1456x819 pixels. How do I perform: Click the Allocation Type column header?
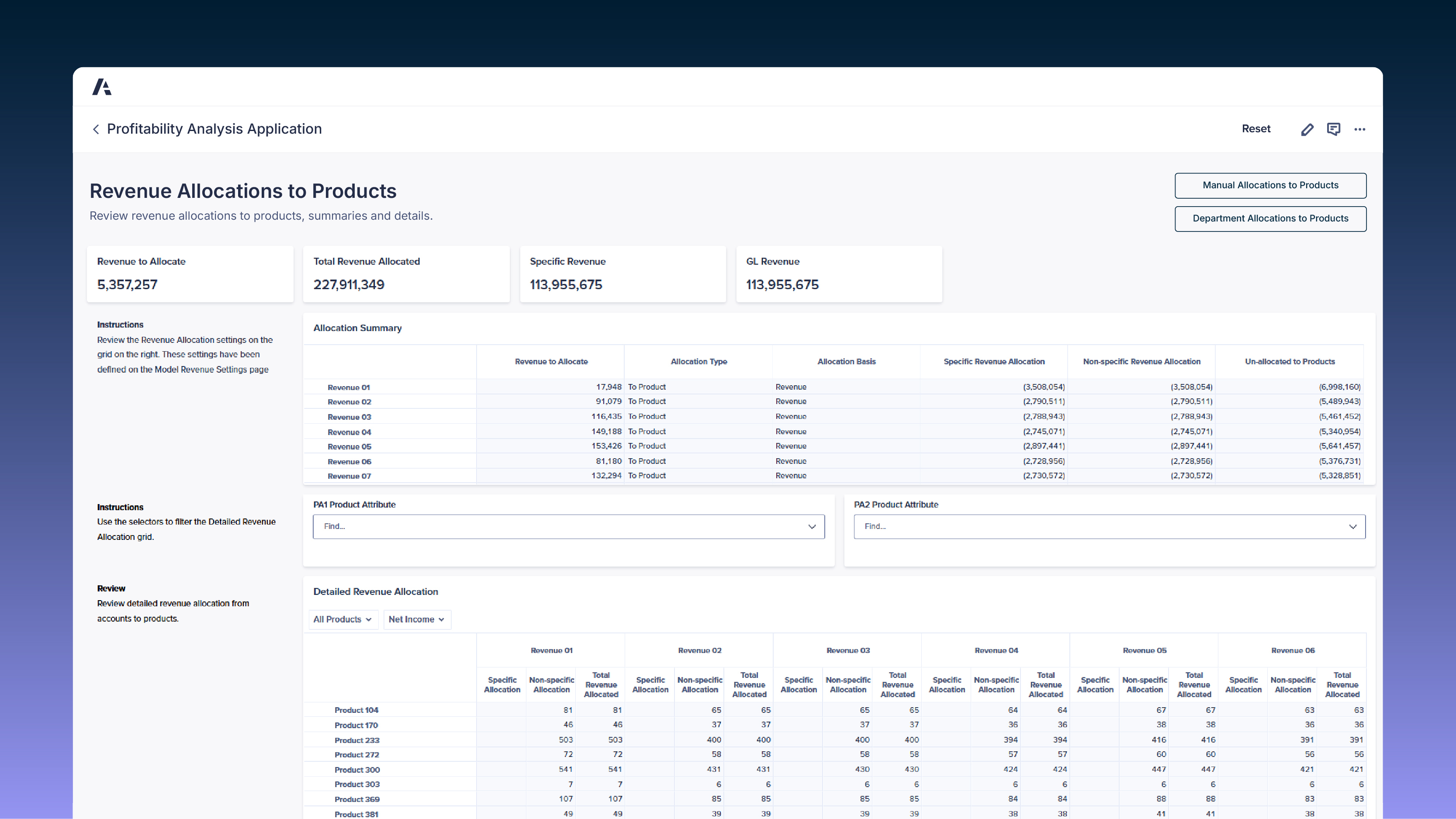pyautogui.click(x=699, y=362)
